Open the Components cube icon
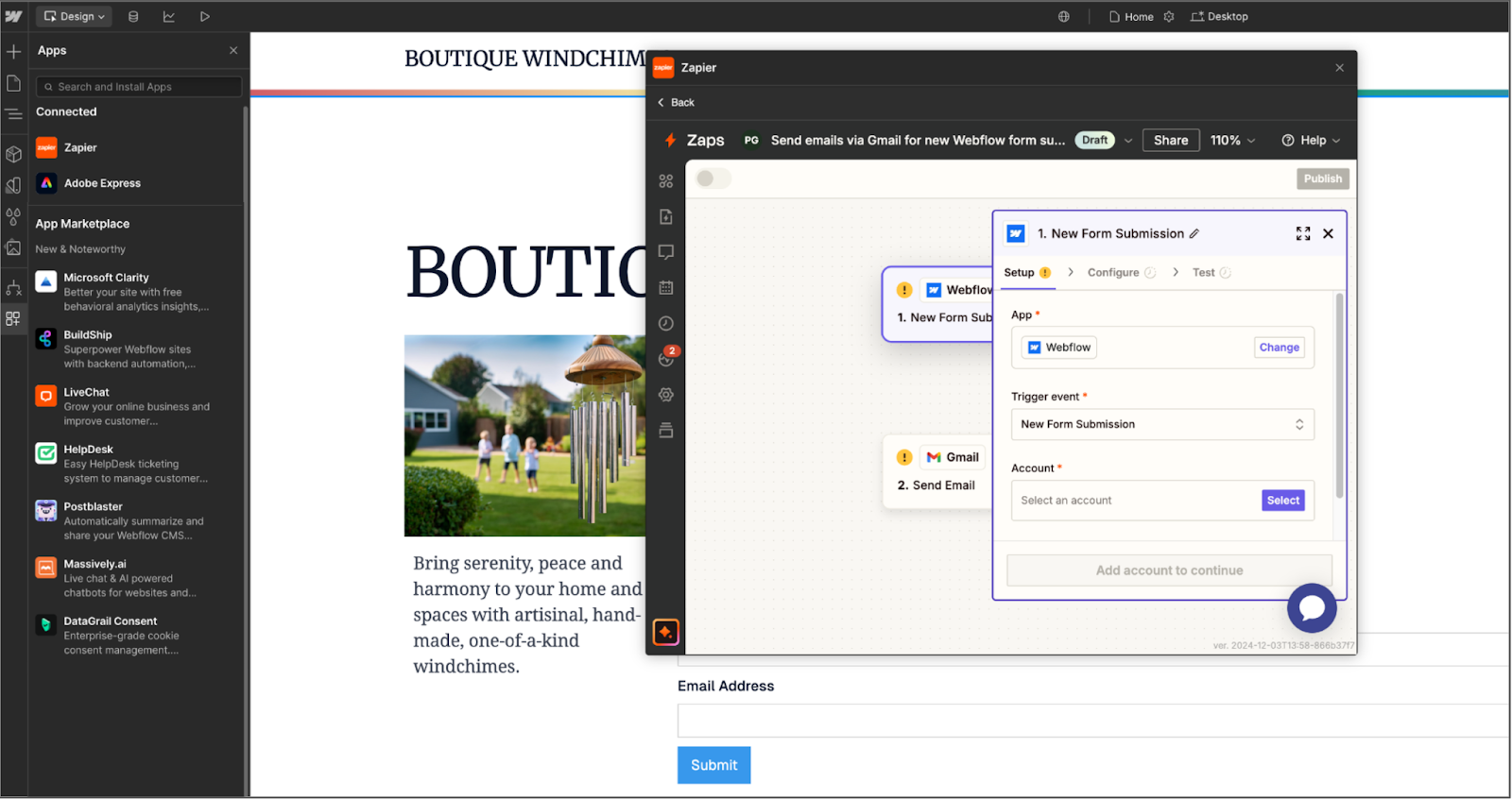Image resolution: width=1512 pixels, height=800 pixels. tap(13, 153)
